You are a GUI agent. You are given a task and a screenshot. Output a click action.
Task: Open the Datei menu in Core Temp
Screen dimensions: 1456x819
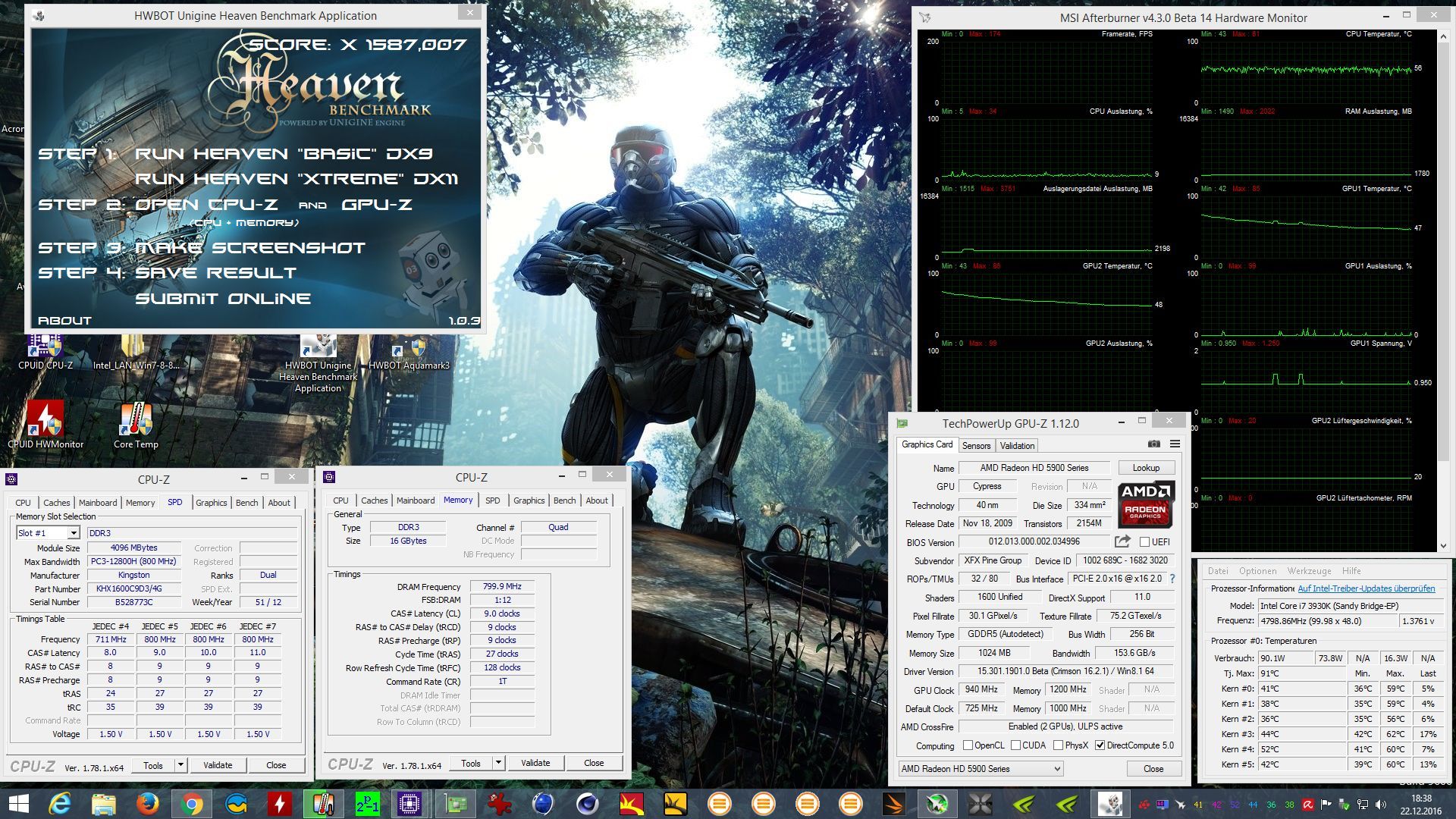[1218, 571]
